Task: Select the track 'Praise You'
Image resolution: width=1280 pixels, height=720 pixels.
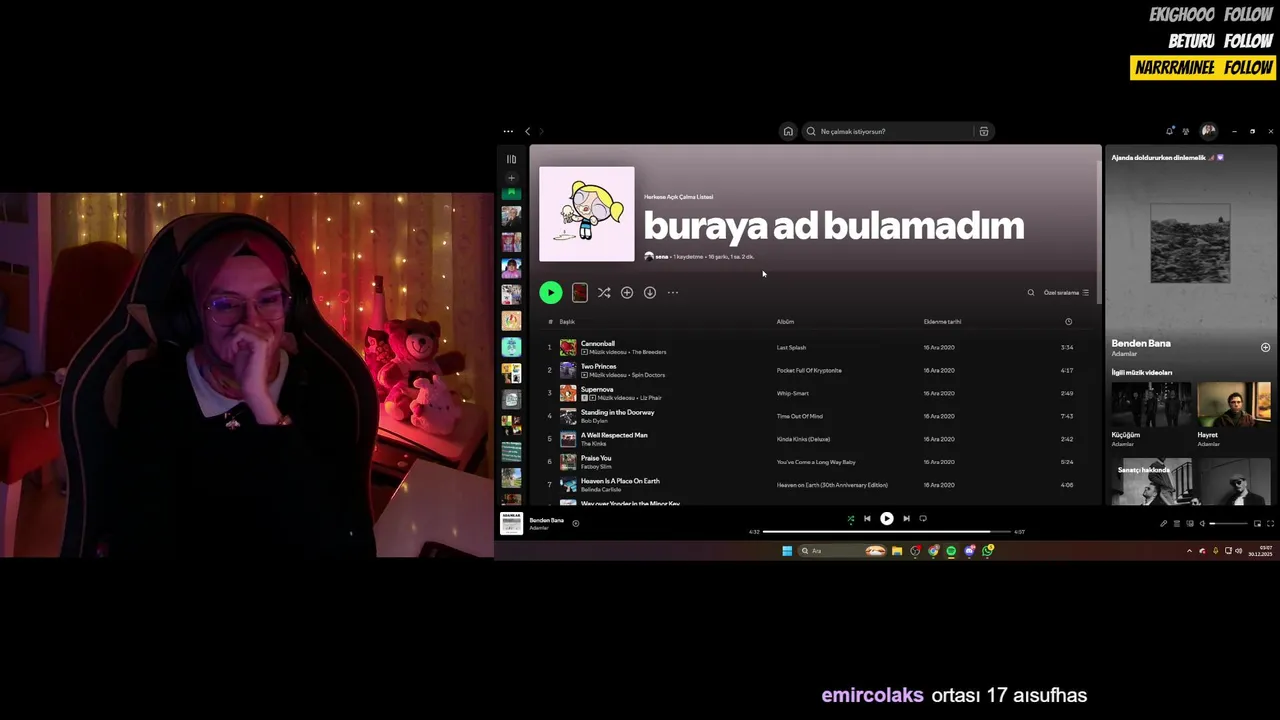Action: [596, 459]
